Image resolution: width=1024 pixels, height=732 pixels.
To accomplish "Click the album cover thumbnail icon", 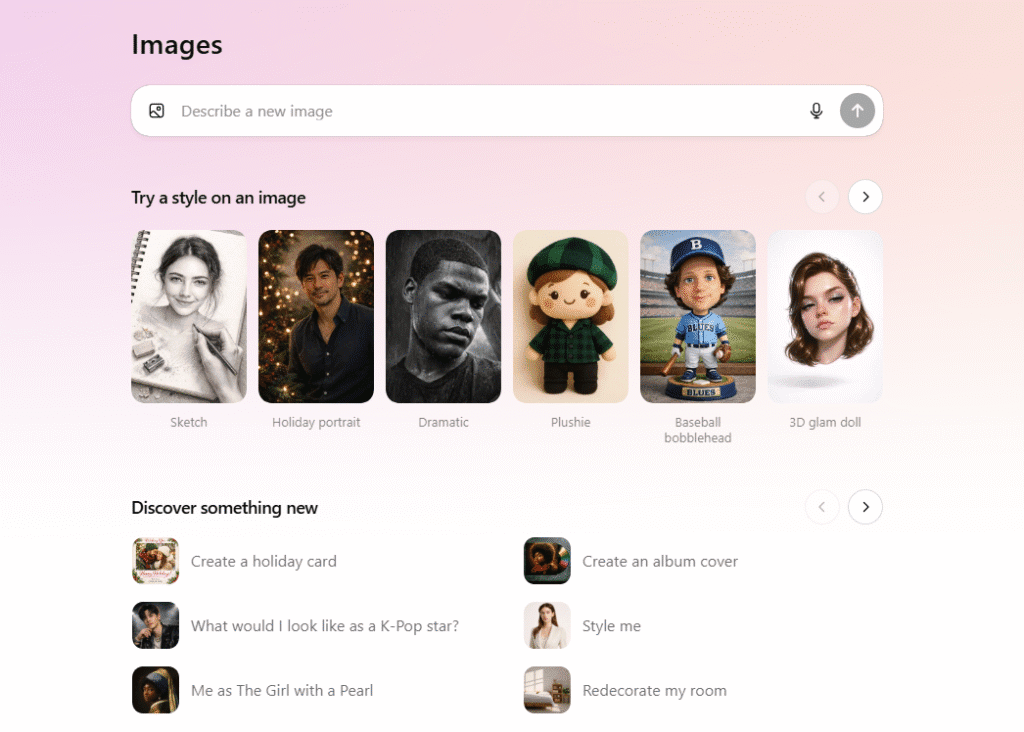I will click(546, 561).
